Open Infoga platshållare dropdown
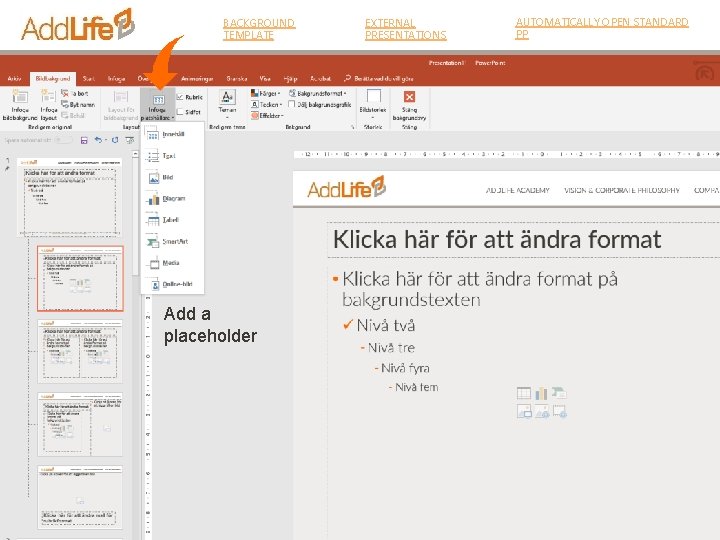The image size is (720, 540). (158, 105)
